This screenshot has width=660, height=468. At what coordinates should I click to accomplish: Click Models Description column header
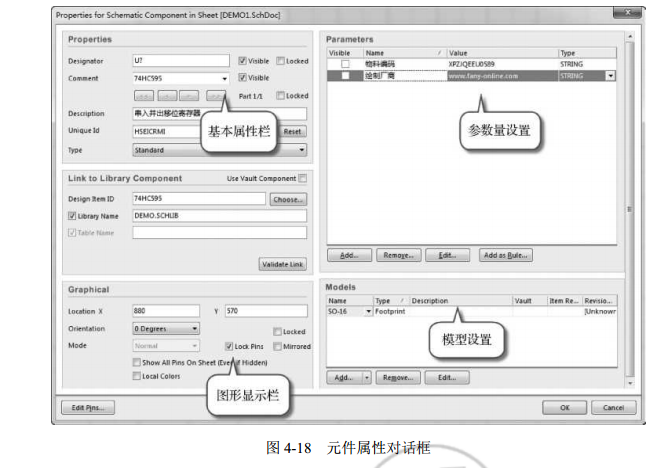point(460,300)
